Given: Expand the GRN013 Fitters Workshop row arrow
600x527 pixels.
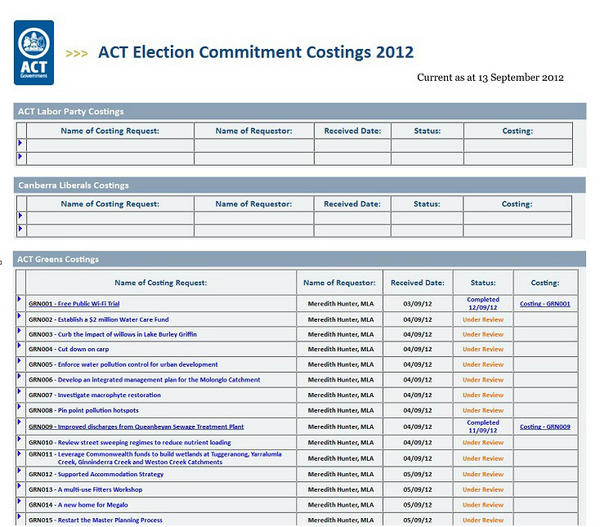Looking at the screenshot, I should (x=20, y=485).
